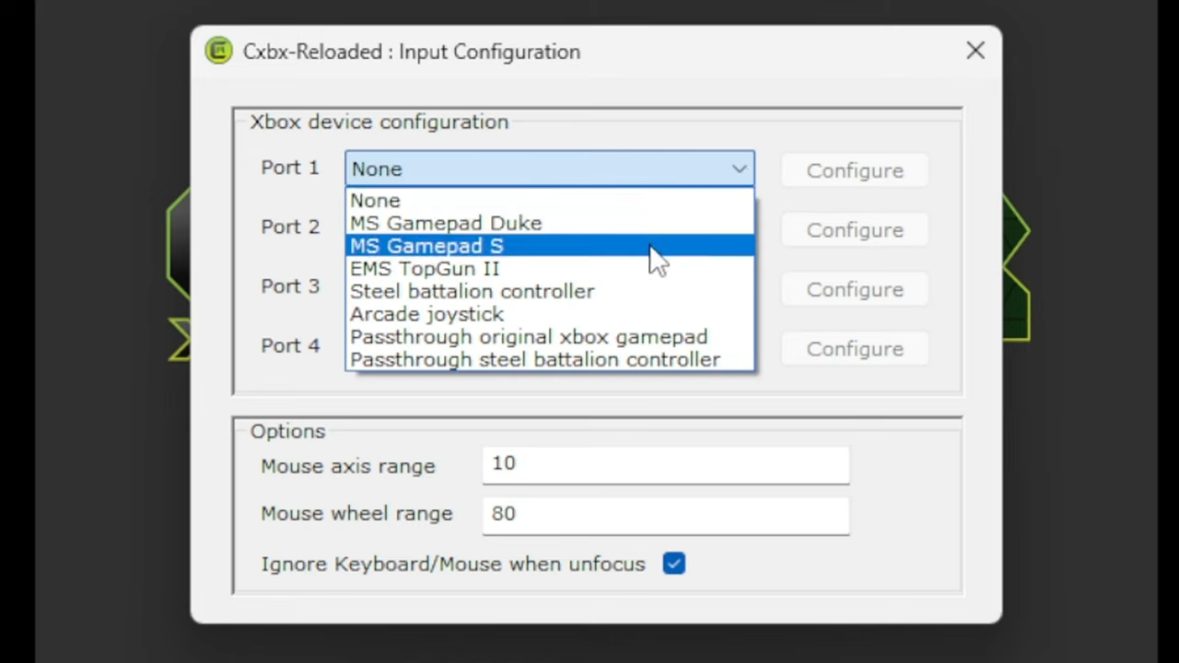Pick EMS TopGun II from list

tap(550, 268)
